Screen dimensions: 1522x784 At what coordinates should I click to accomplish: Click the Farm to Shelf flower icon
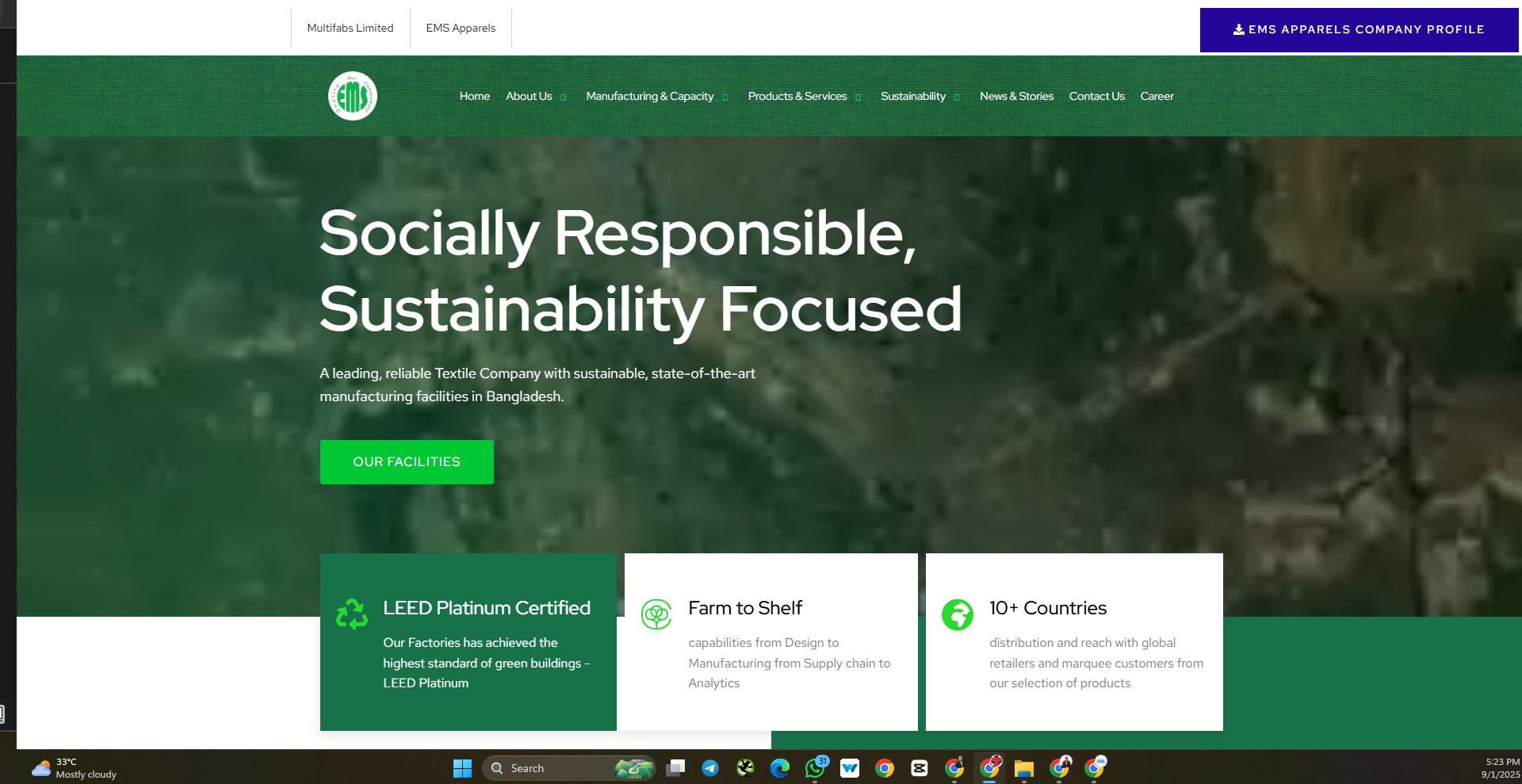pyautogui.click(x=656, y=614)
